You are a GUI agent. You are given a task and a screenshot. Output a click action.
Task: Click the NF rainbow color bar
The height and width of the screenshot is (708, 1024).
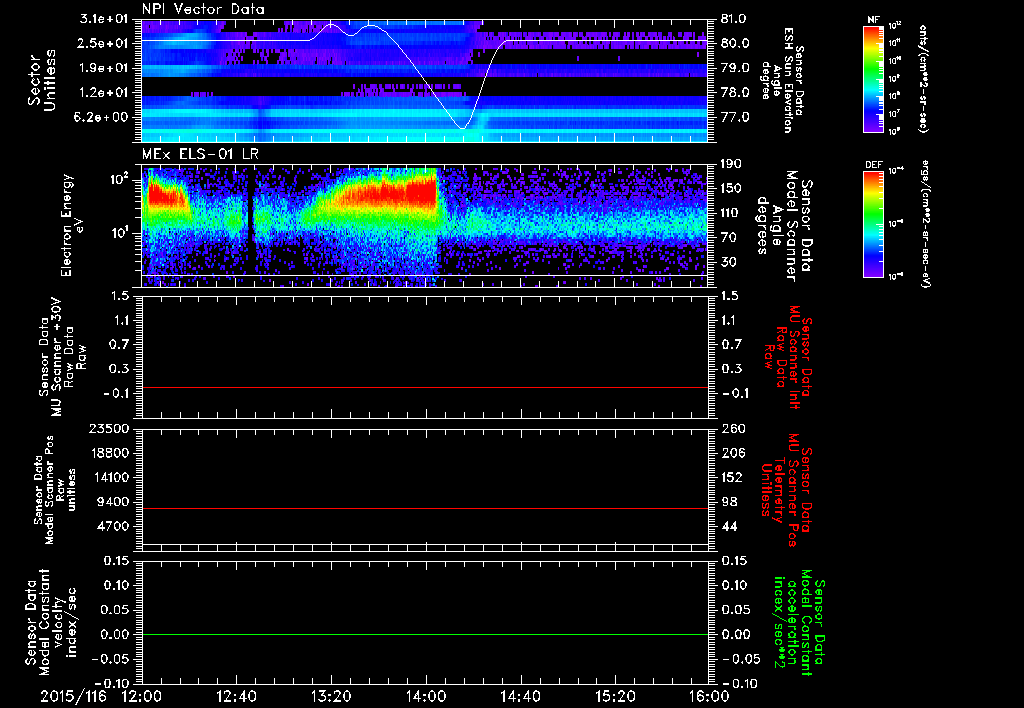tap(873, 78)
